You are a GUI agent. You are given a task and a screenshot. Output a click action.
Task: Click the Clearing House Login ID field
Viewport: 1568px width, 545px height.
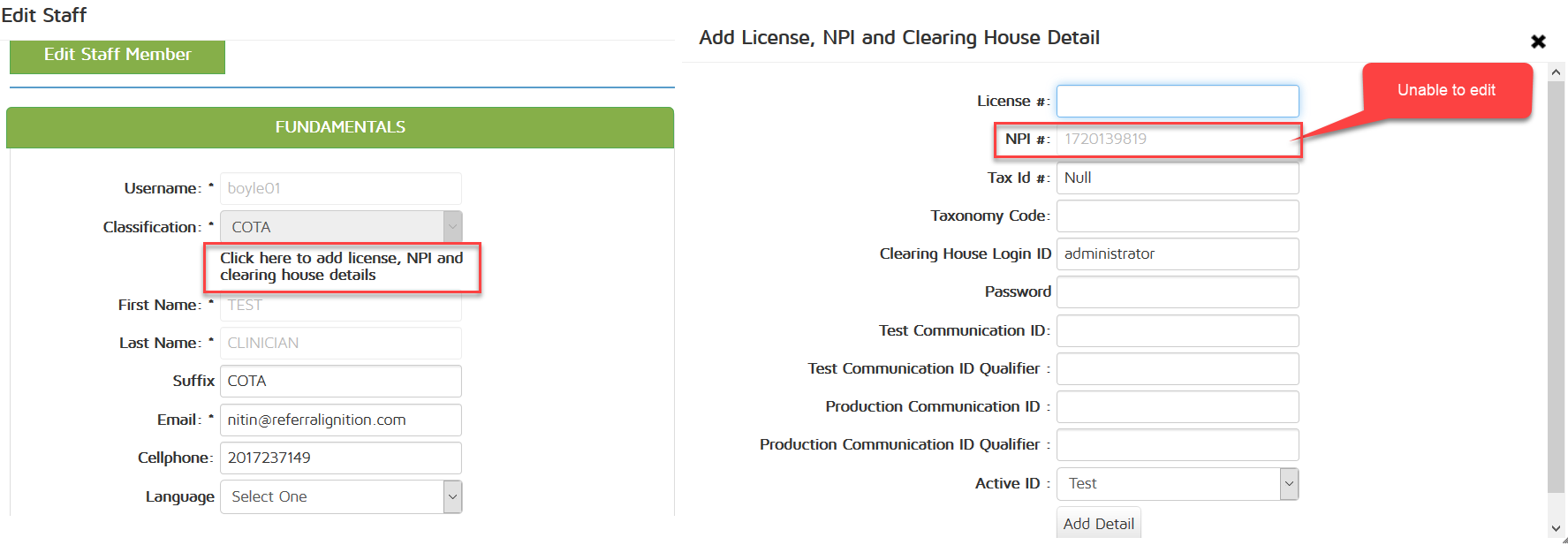[1178, 254]
